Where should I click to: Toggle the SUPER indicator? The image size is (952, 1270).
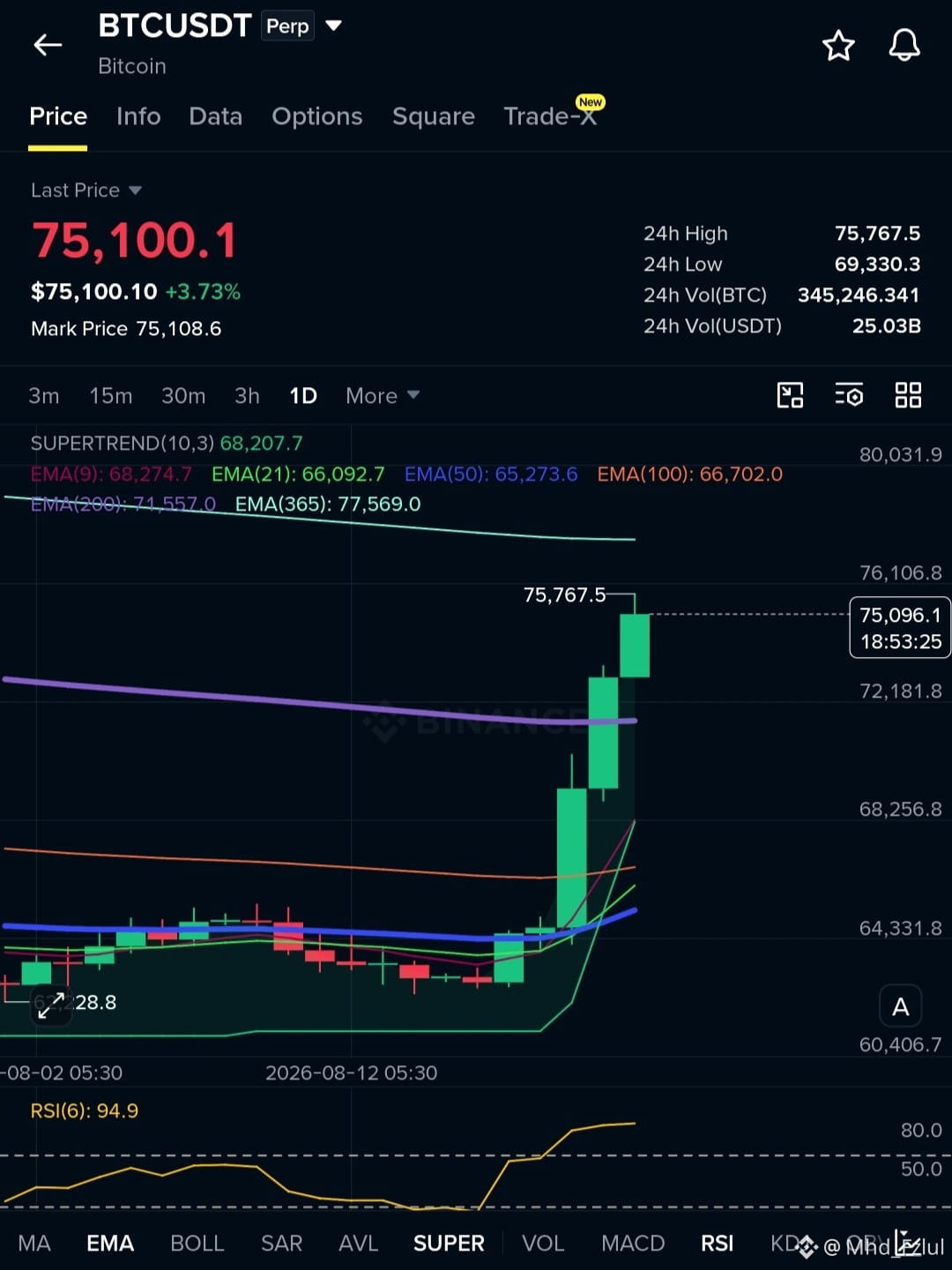pyautogui.click(x=449, y=1244)
